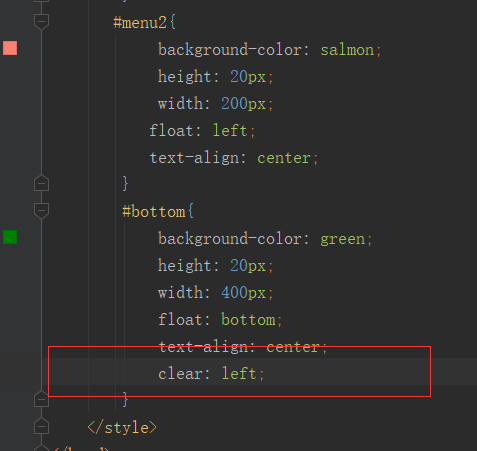
Task: Collapse the #menu2 rule fold marker
Action: pyautogui.click(x=41, y=22)
